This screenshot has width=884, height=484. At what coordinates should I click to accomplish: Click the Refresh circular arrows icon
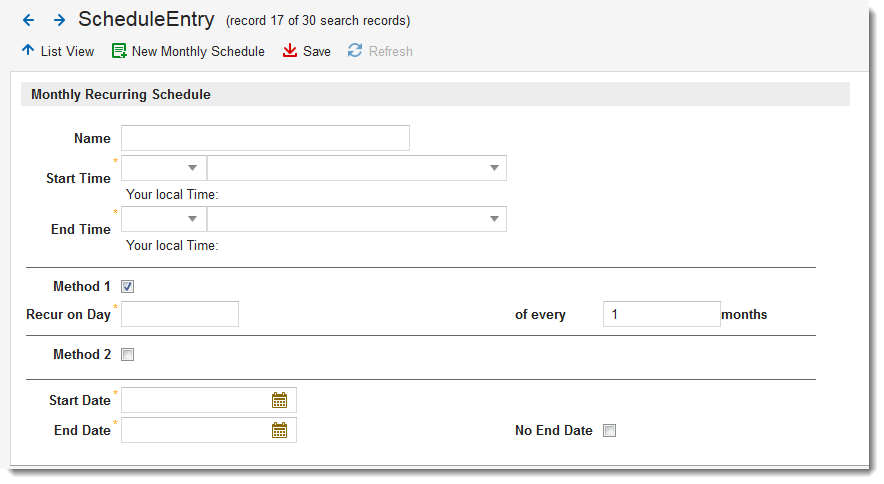click(355, 51)
